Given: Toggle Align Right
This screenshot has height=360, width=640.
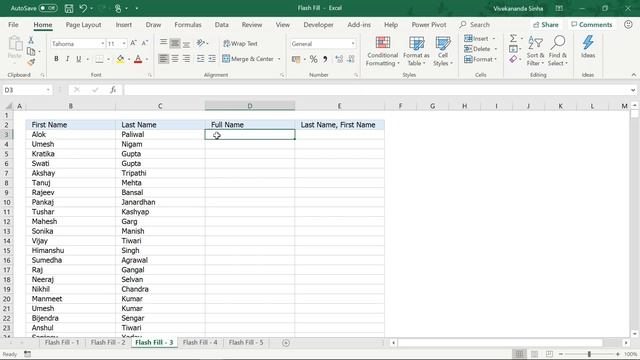Looking at the screenshot, I should coord(186,59).
